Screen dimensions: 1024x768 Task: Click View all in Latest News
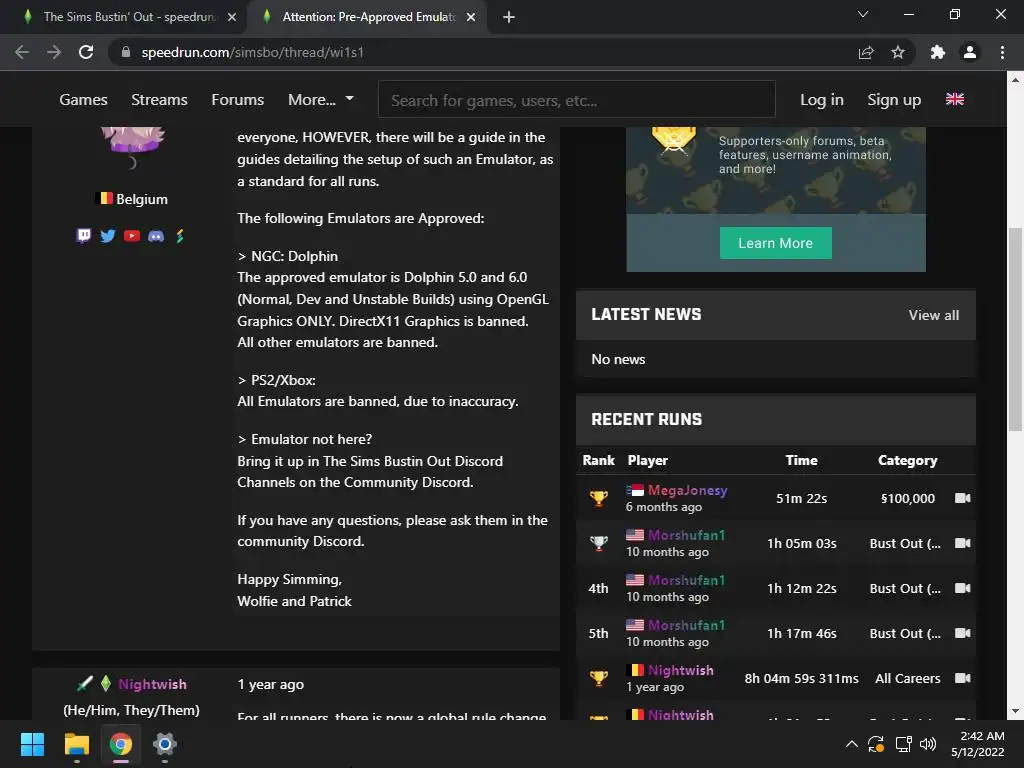point(933,315)
